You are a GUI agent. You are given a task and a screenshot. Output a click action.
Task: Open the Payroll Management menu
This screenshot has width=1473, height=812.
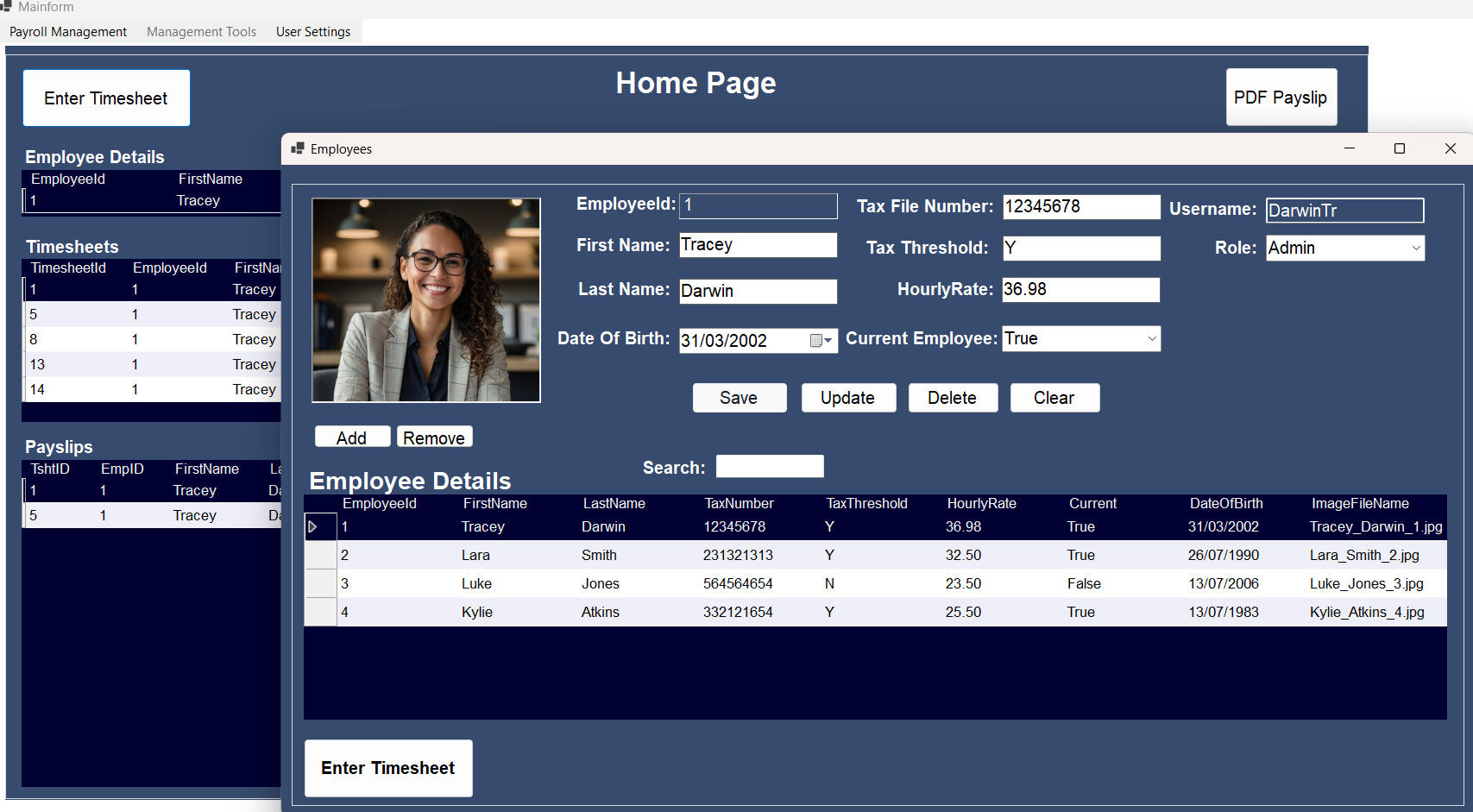68,32
